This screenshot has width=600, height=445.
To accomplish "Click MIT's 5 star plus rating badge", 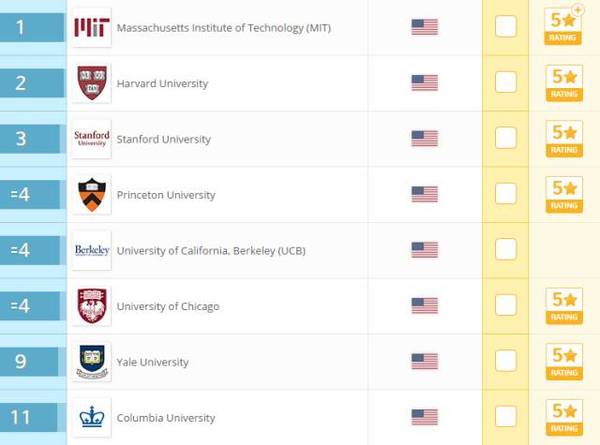I will coord(564,26).
